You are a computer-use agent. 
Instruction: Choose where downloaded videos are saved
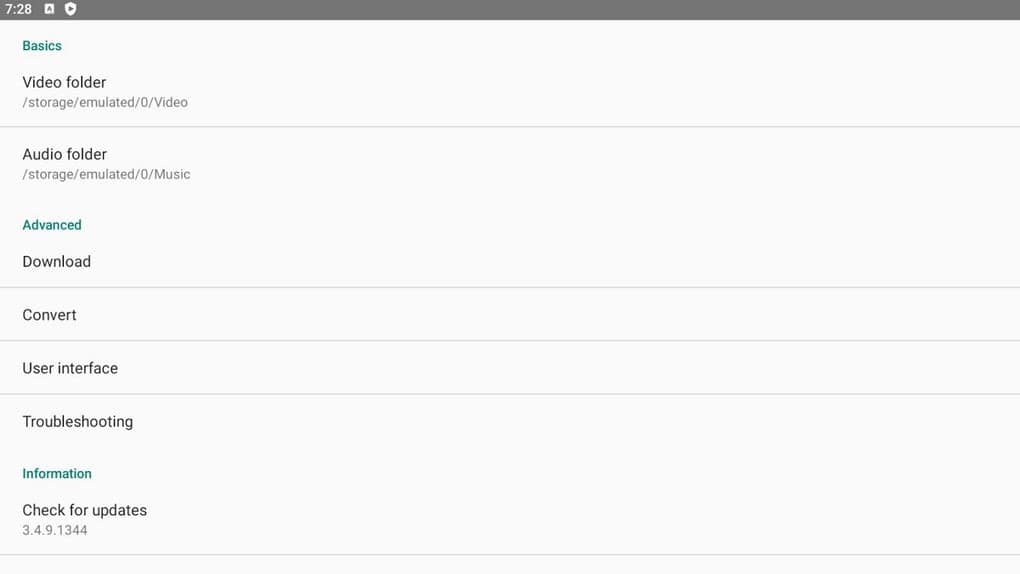pyautogui.click(x=510, y=92)
